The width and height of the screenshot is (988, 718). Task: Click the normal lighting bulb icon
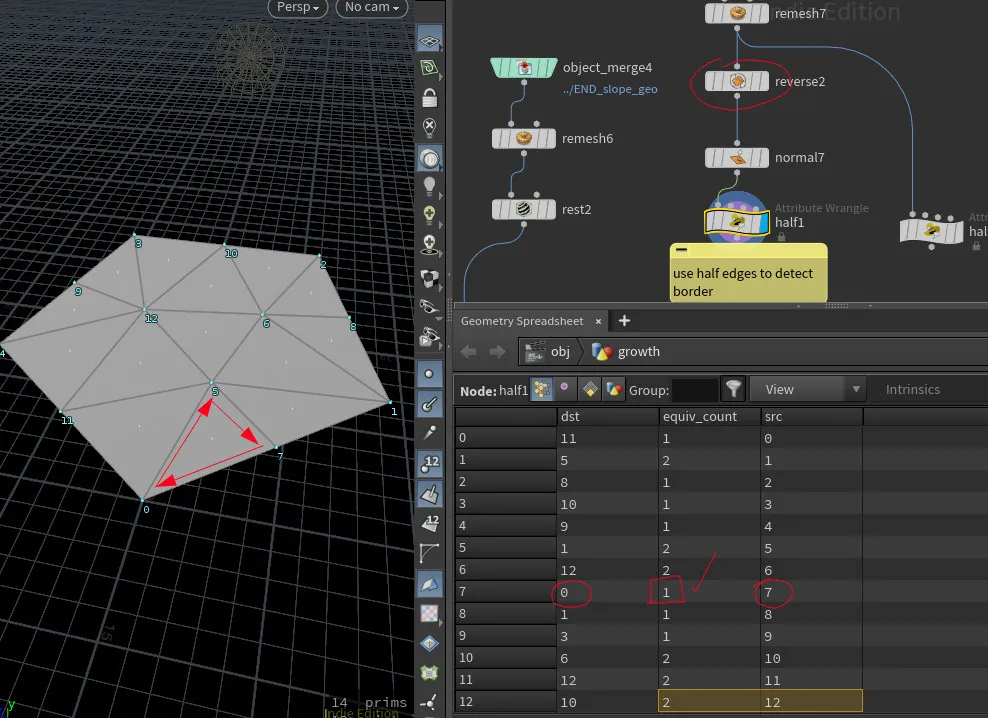click(x=429, y=186)
